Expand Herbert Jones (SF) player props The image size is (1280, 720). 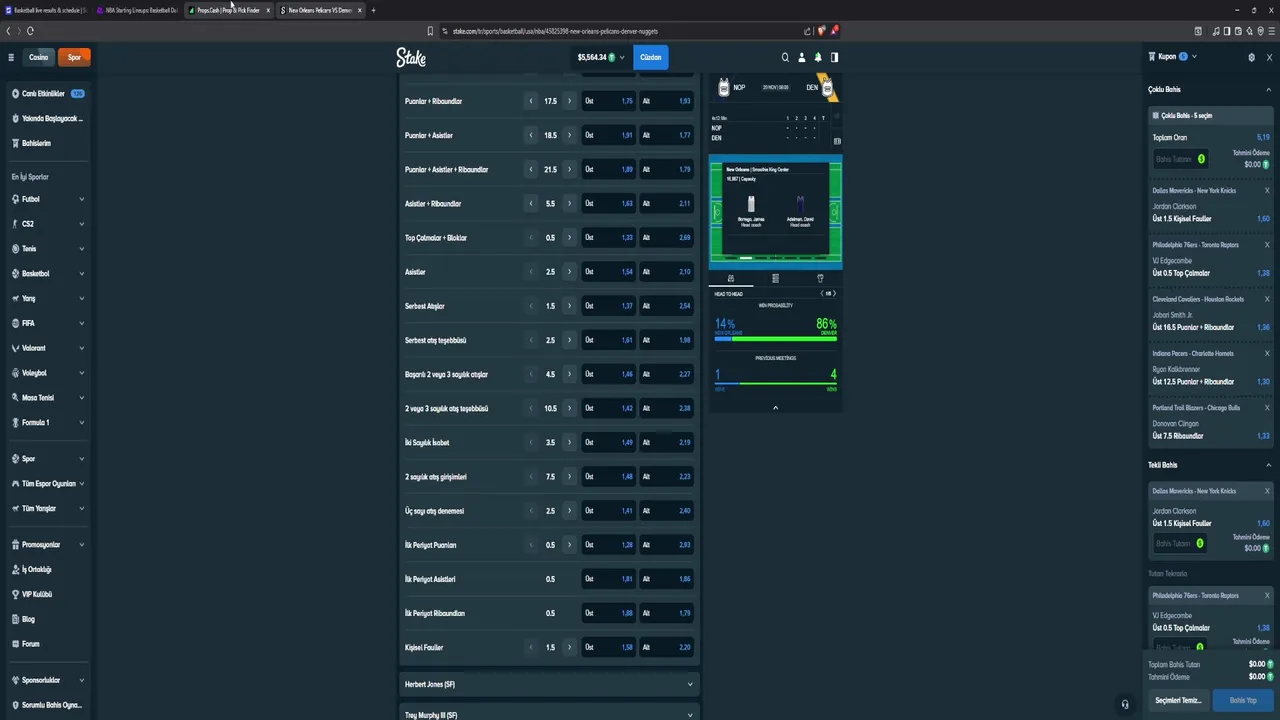(548, 684)
